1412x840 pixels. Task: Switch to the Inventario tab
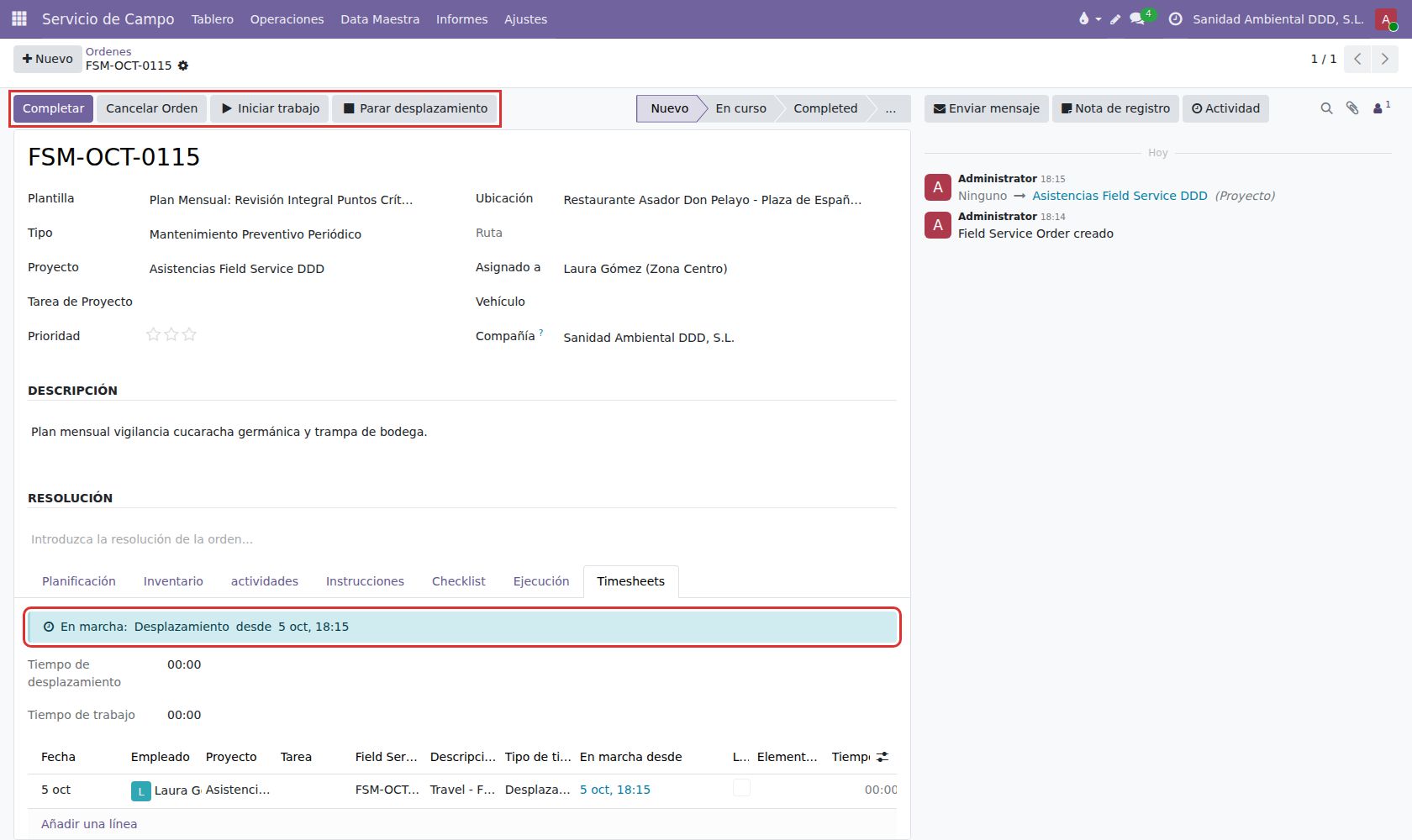coord(173,581)
